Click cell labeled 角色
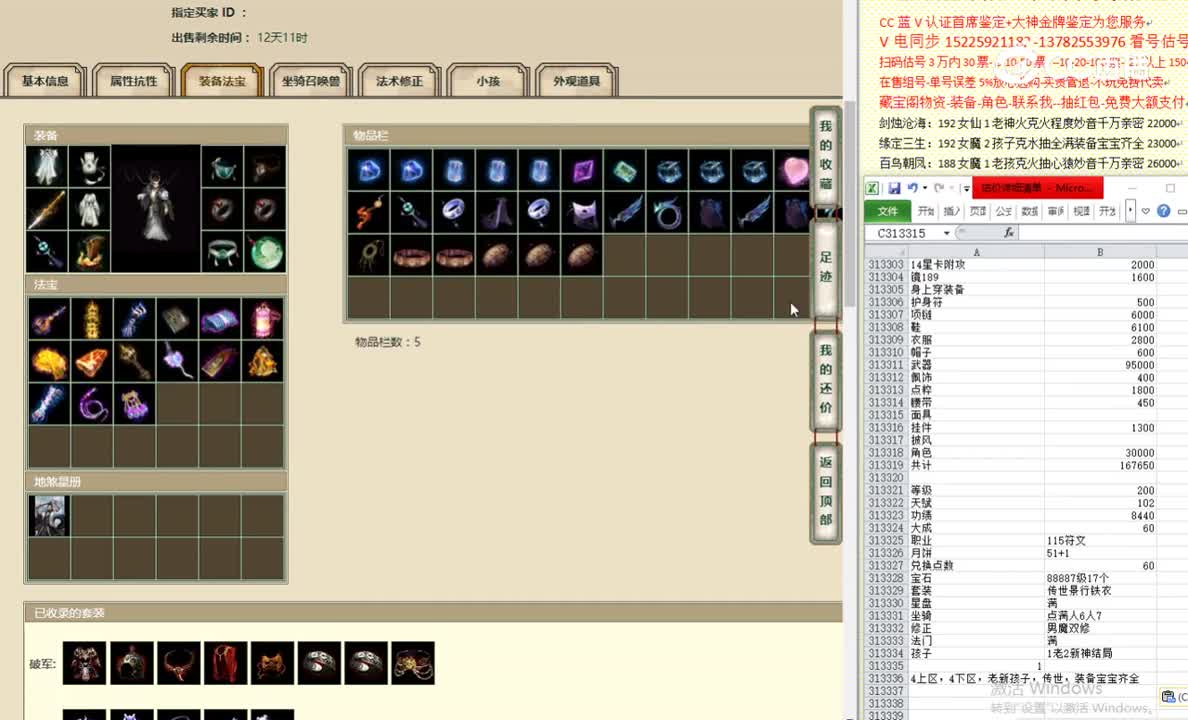This screenshot has width=1188, height=720. (x=976, y=452)
